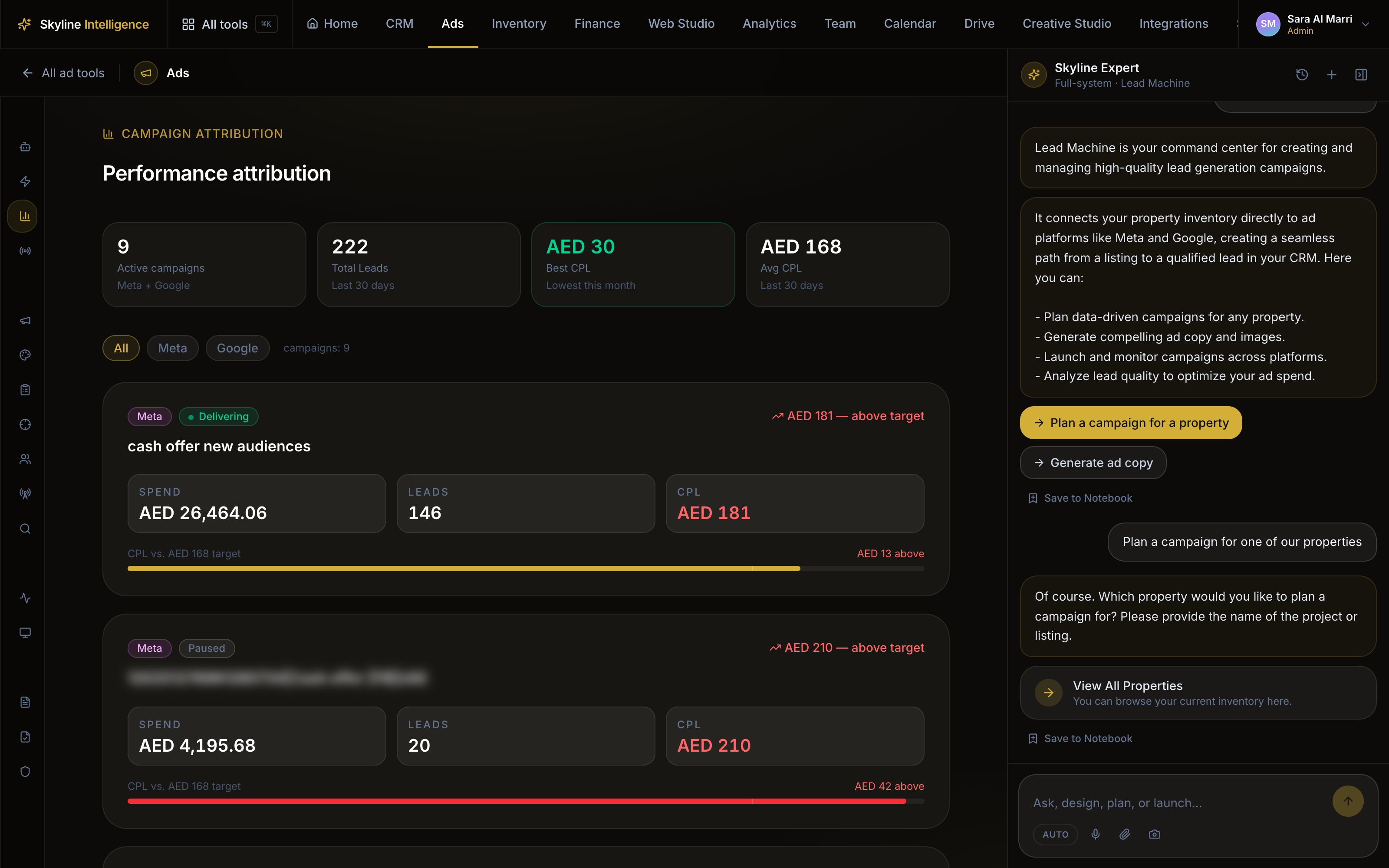This screenshot has height=868, width=1389.
Task: Click the magnifier search sidebar icon
Action: coord(25,529)
